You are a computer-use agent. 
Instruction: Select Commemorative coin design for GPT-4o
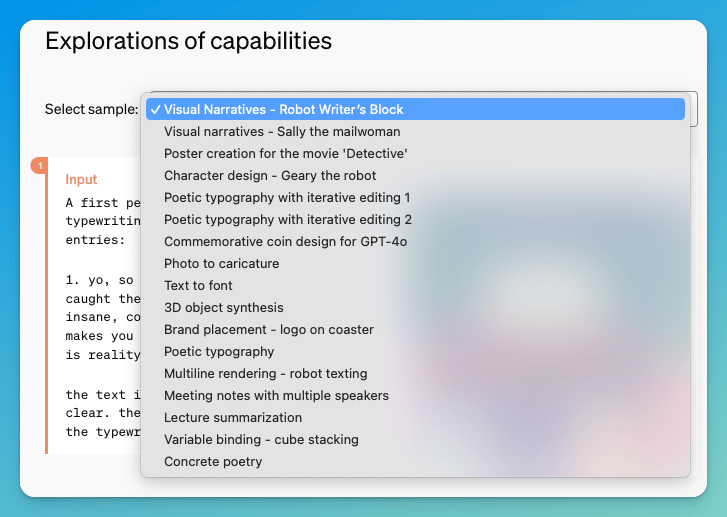pyautogui.click(x=415, y=242)
